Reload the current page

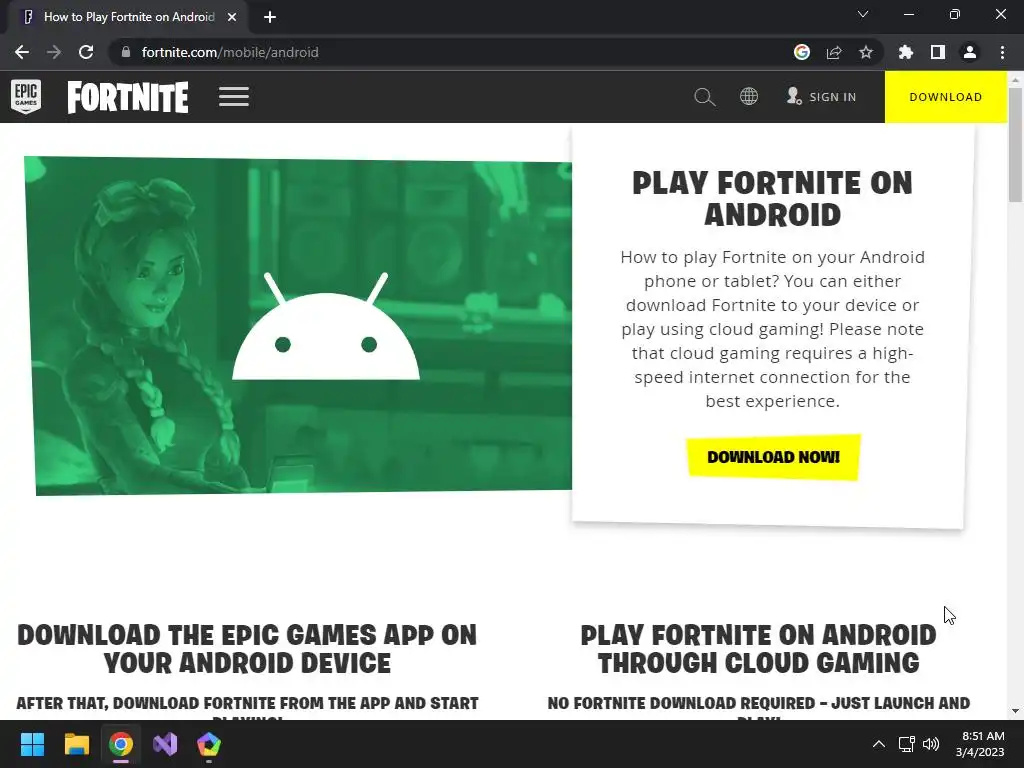(x=86, y=52)
